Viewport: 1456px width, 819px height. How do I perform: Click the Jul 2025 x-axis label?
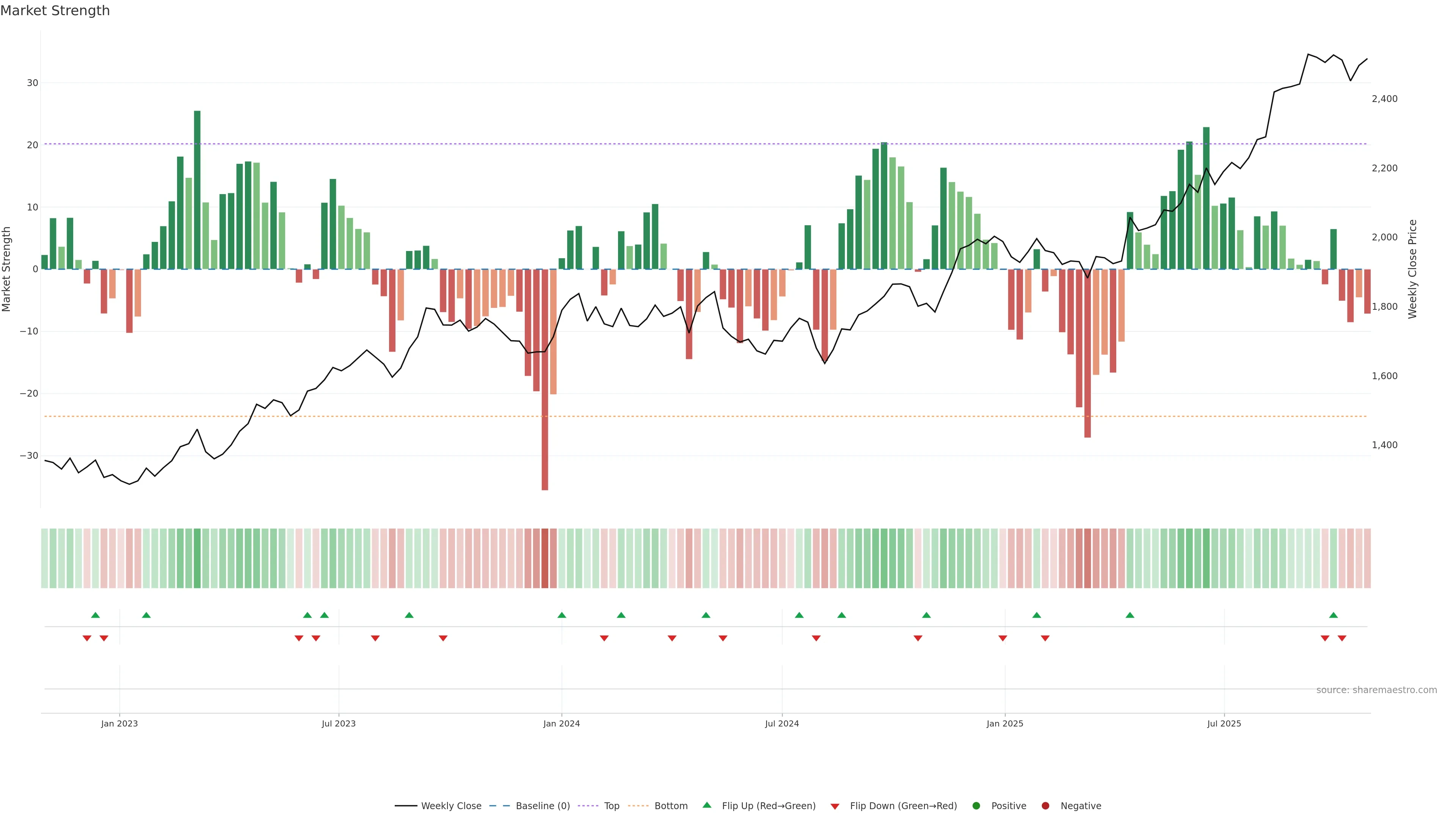(x=1224, y=723)
